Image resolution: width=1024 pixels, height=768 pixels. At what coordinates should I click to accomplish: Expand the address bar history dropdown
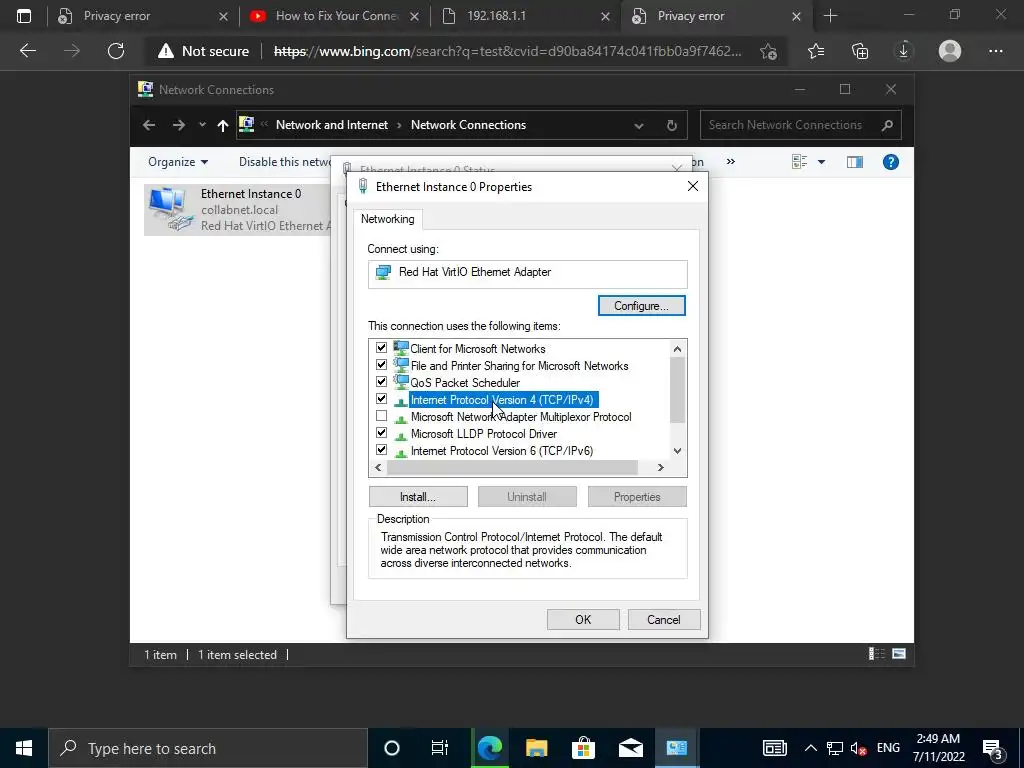[x=639, y=125]
